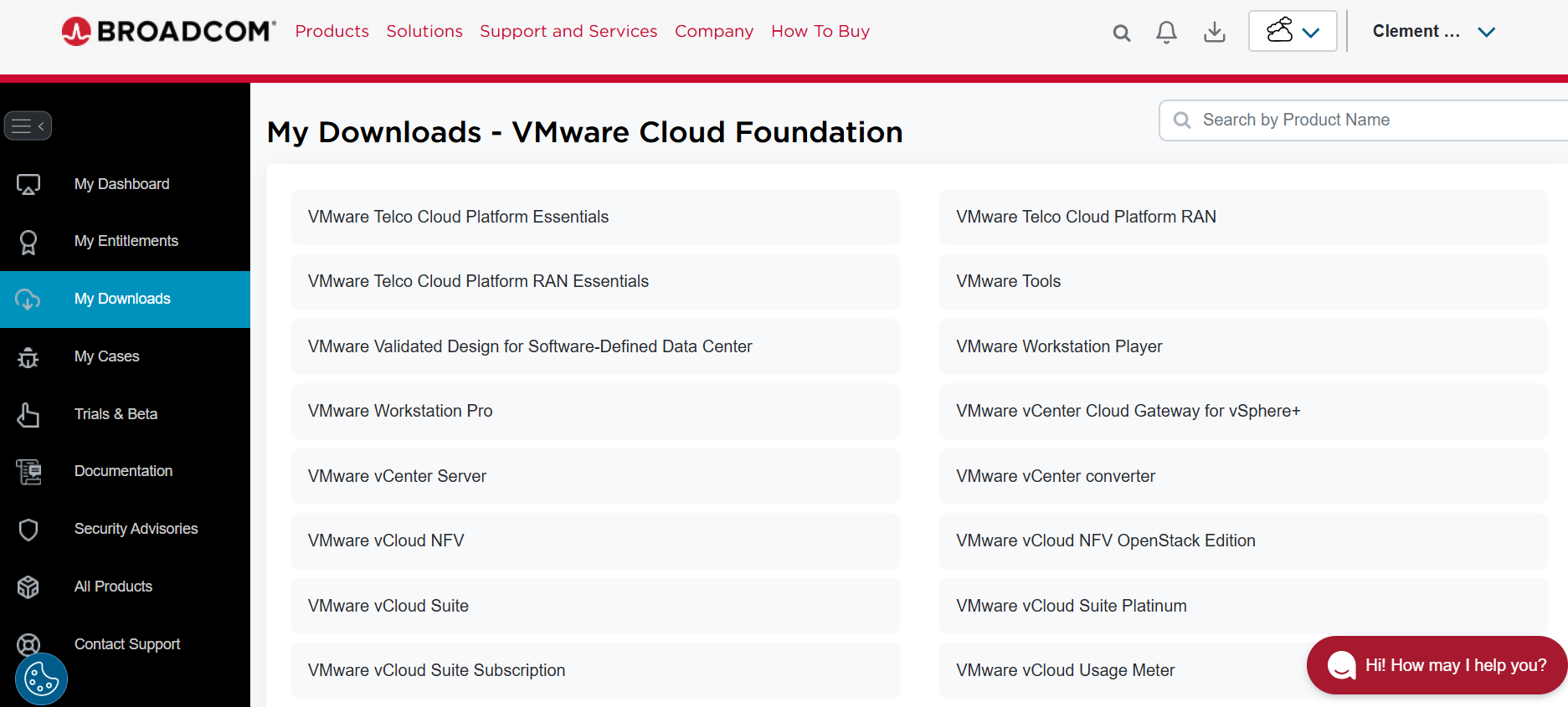This screenshot has width=1568, height=707.
Task: Click the Search by Product Name field
Action: pos(1373,120)
